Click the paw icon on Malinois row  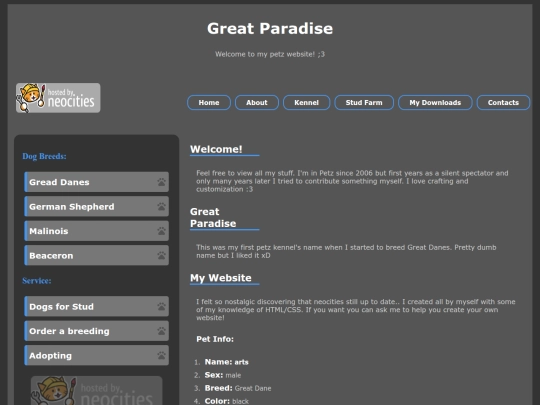point(162,231)
